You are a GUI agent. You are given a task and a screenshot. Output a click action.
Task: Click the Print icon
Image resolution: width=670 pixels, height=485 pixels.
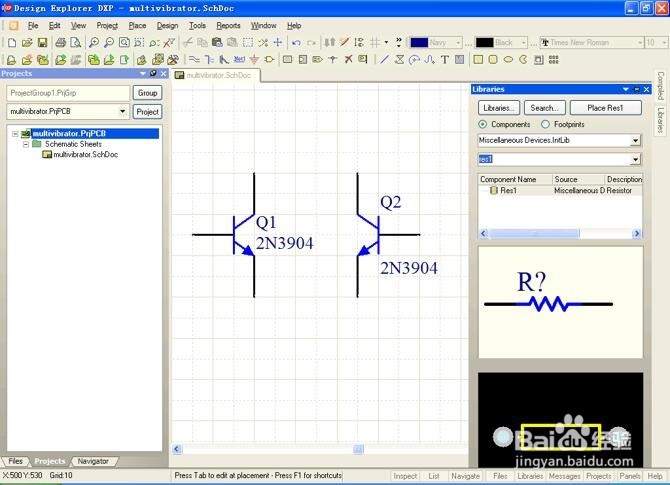tap(61, 42)
